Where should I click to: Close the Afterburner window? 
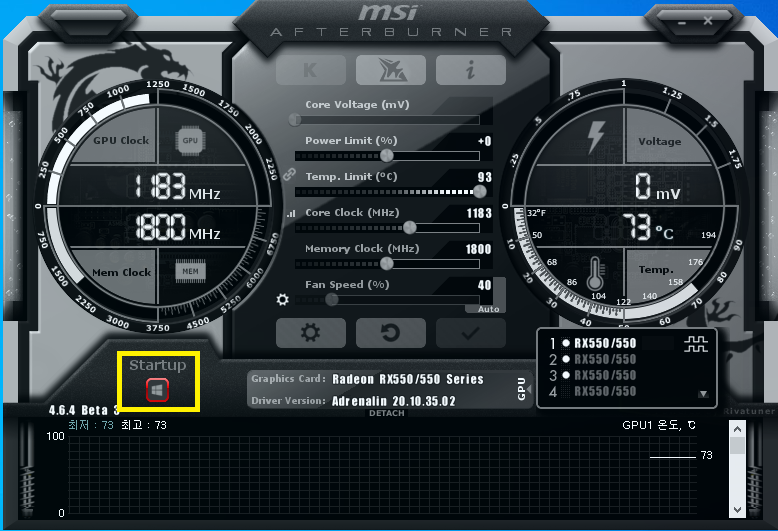[708, 21]
